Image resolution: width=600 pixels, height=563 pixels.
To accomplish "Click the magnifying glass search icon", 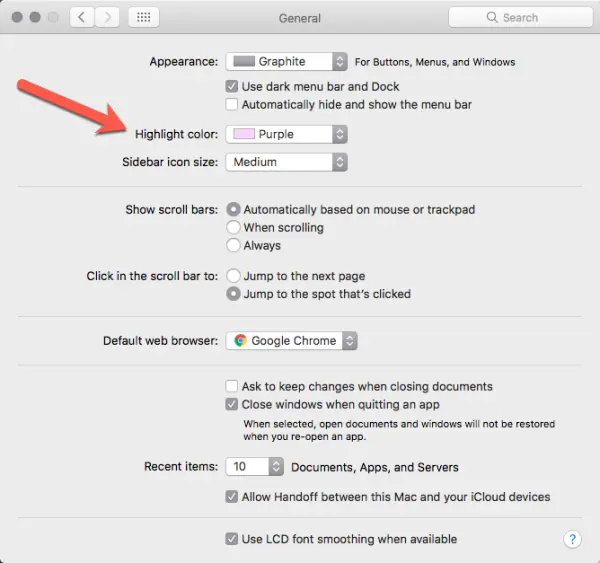I will [492, 17].
